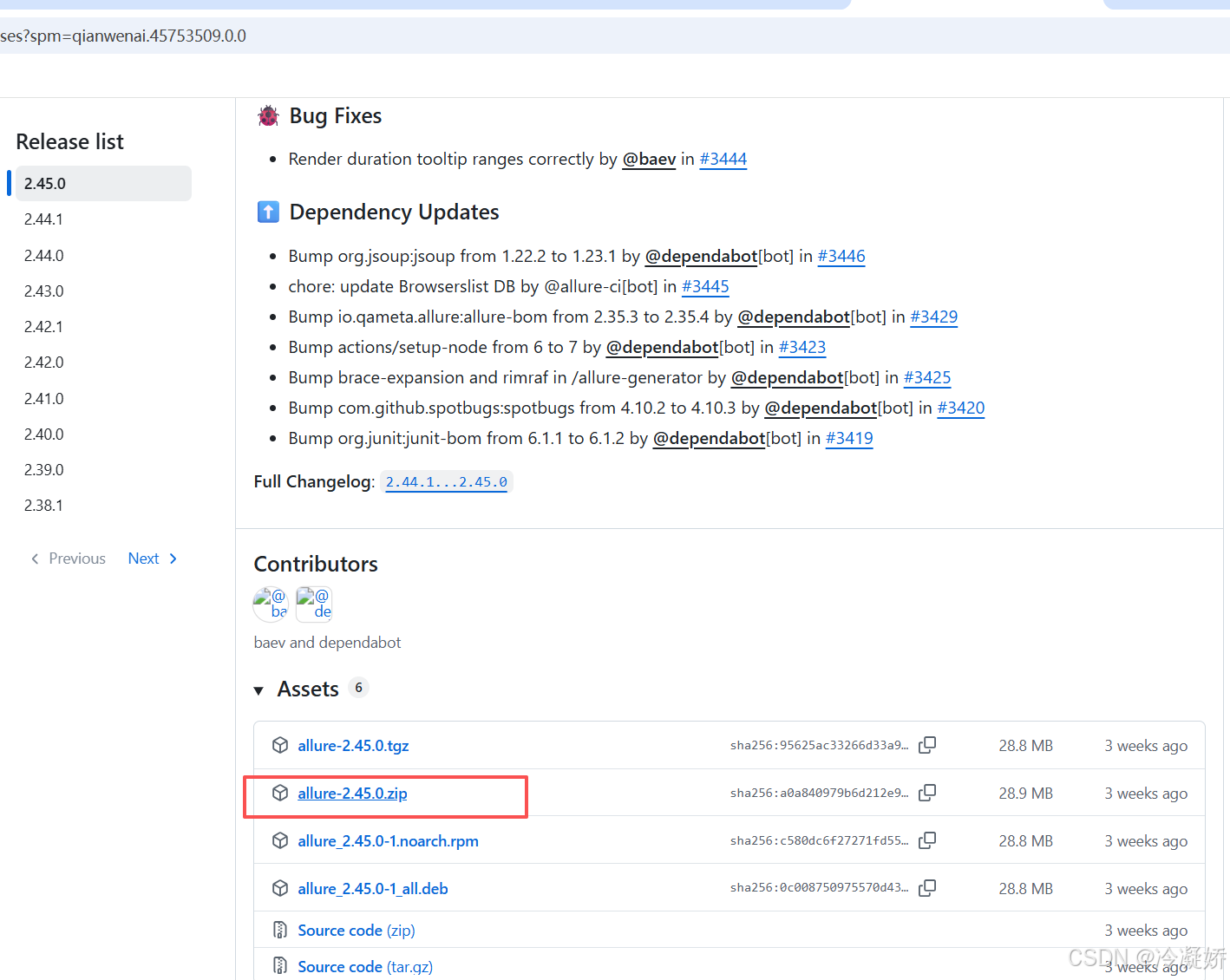Open pull request #3429
Image resolution: width=1230 pixels, height=980 pixels.
(x=934, y=317)
